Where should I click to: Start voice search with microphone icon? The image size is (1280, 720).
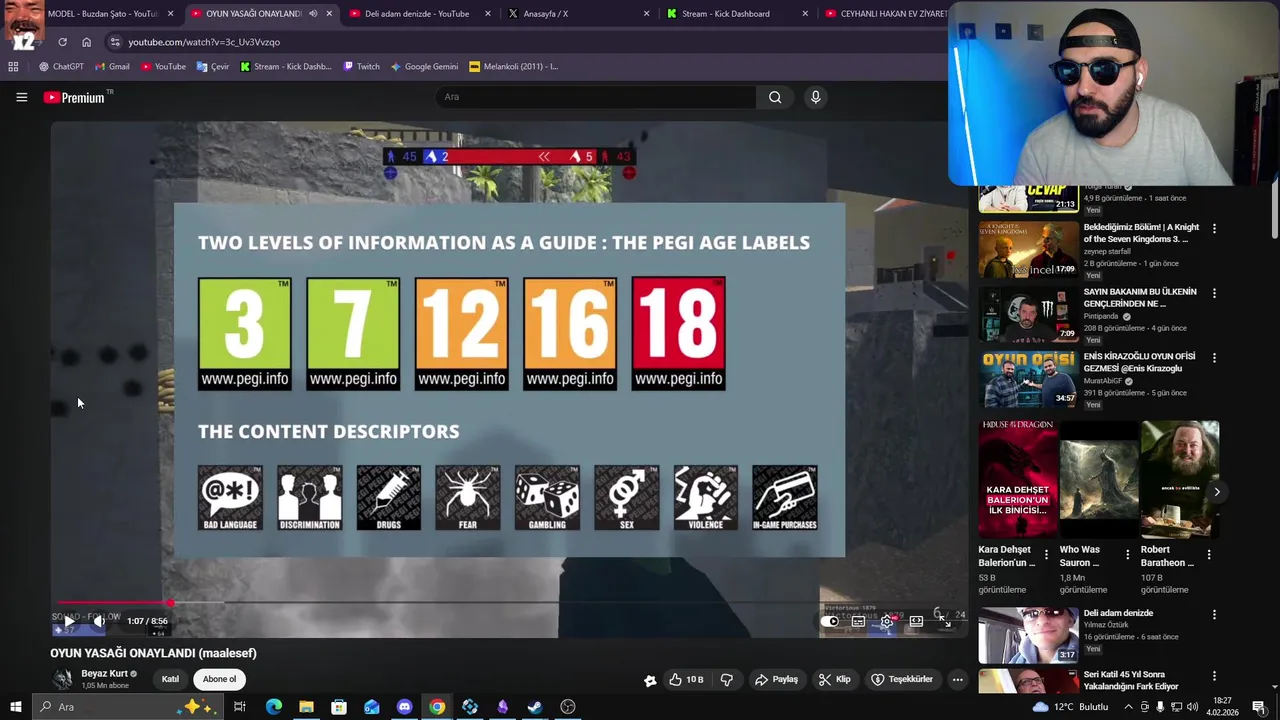pyautogui.click(x=815, y=97)
